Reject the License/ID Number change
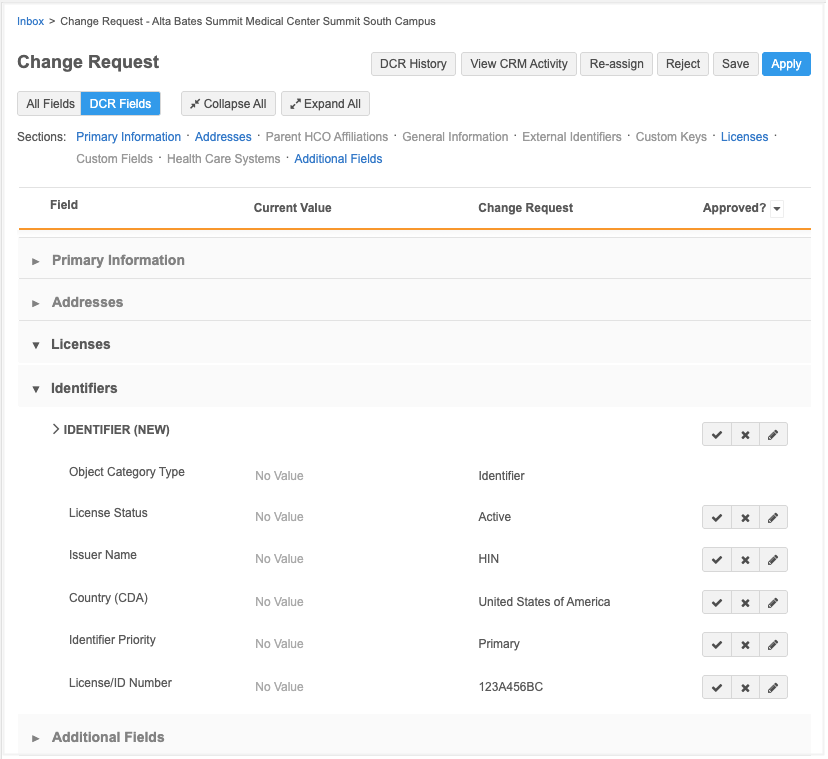This screenshot has height=759, width=828. pyautogui.click(x=745, y=688)
